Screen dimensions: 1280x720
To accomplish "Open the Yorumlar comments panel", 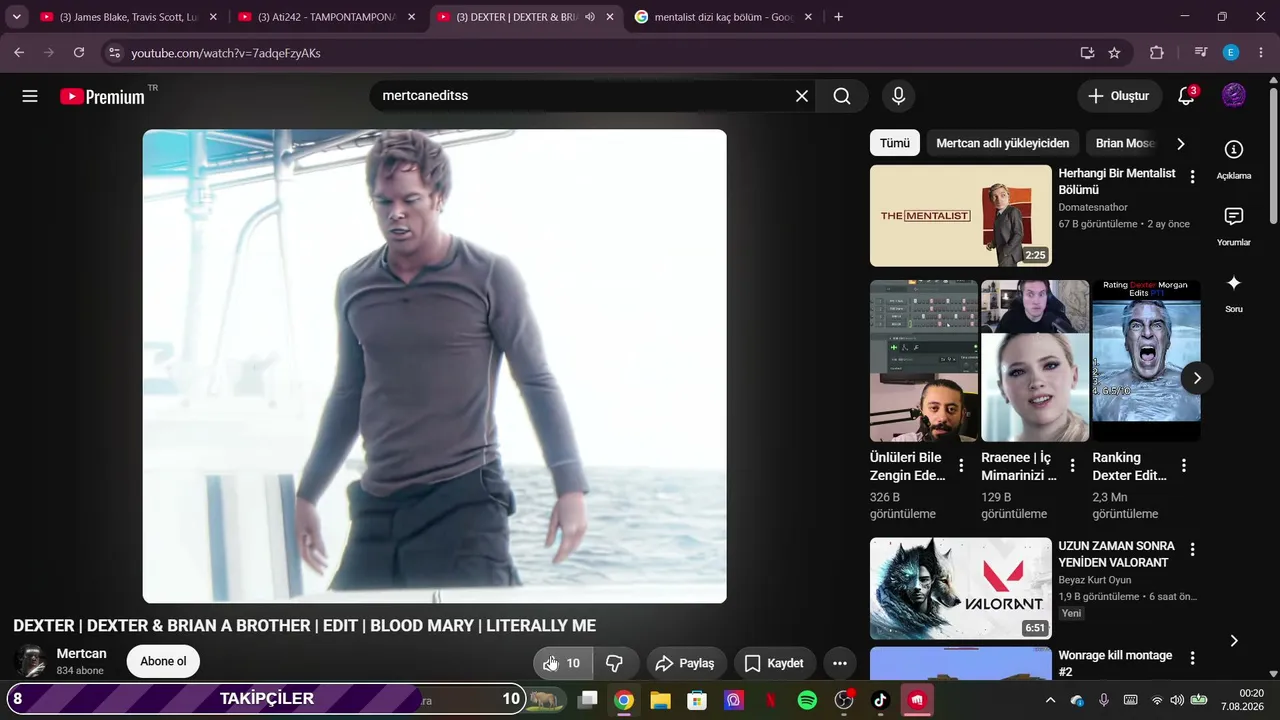I will [x=1234, y=226].
